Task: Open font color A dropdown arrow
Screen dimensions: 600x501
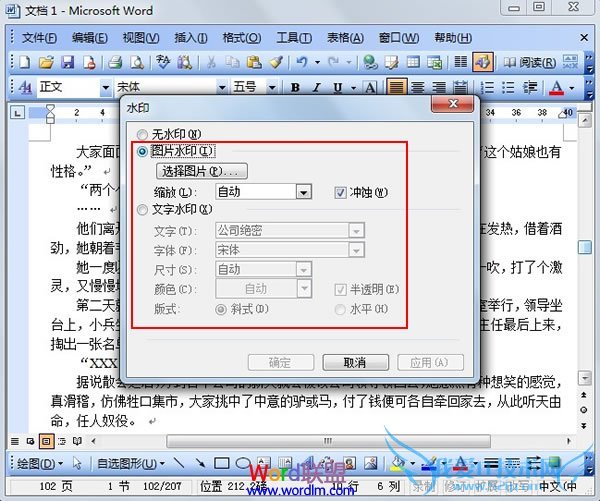Action: pos(572,88)
